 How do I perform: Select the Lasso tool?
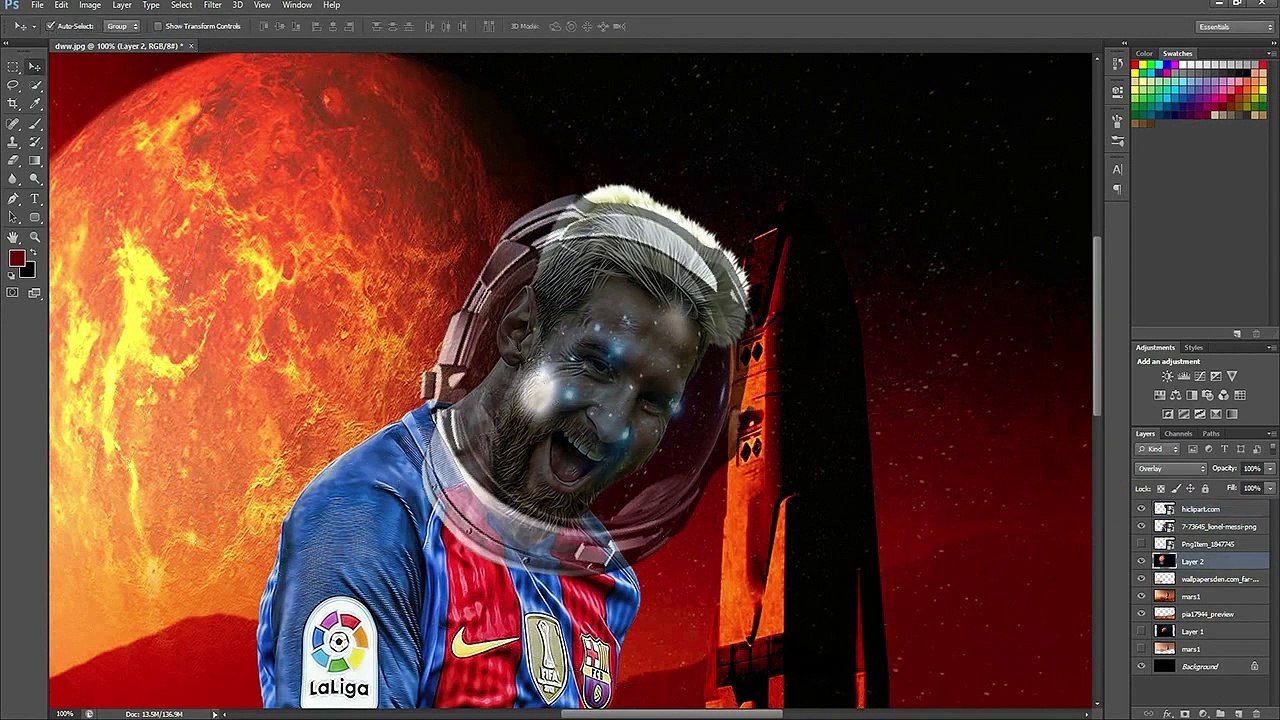tap(13, 86)
